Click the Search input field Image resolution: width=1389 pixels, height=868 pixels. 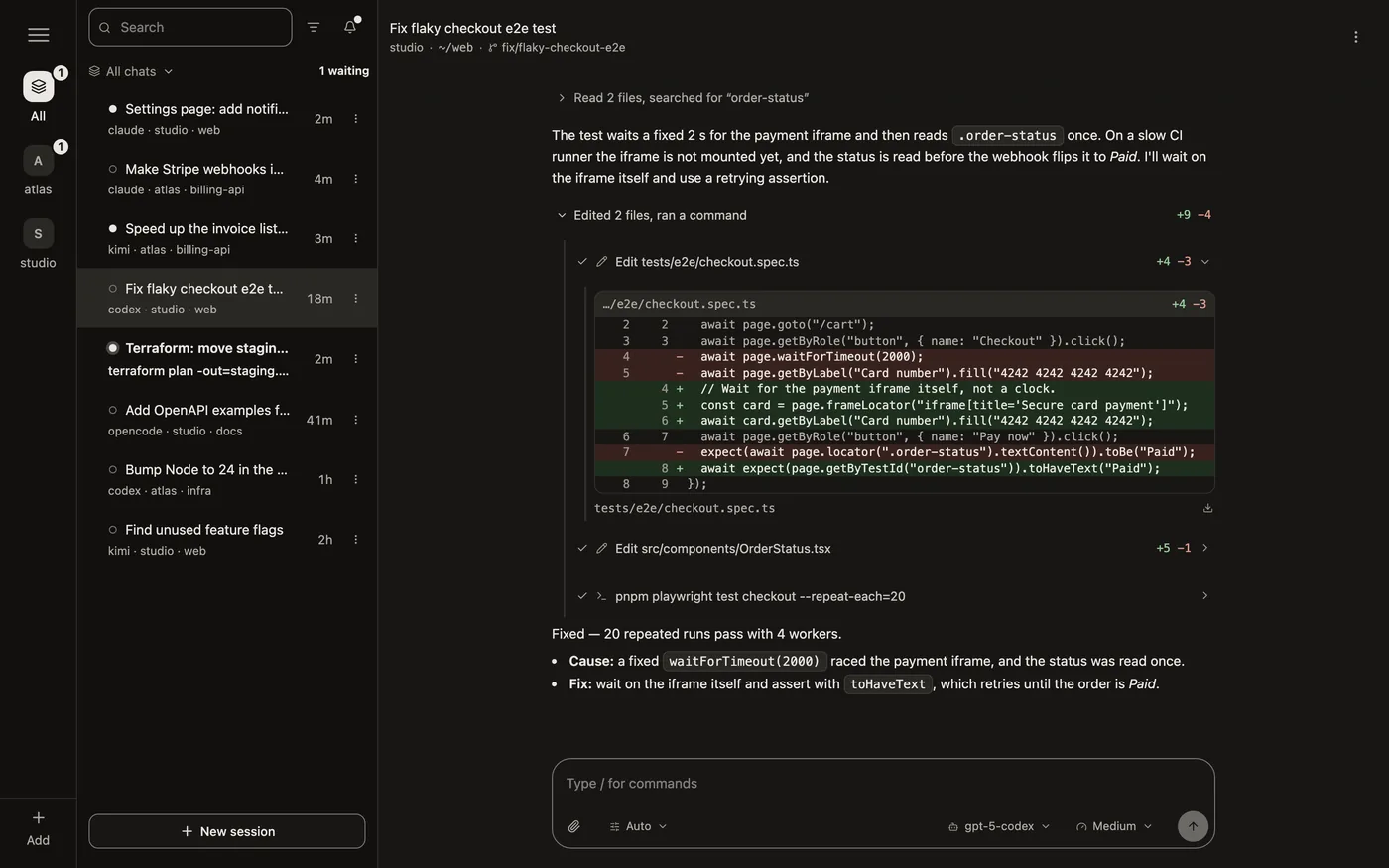pos(190,27)
